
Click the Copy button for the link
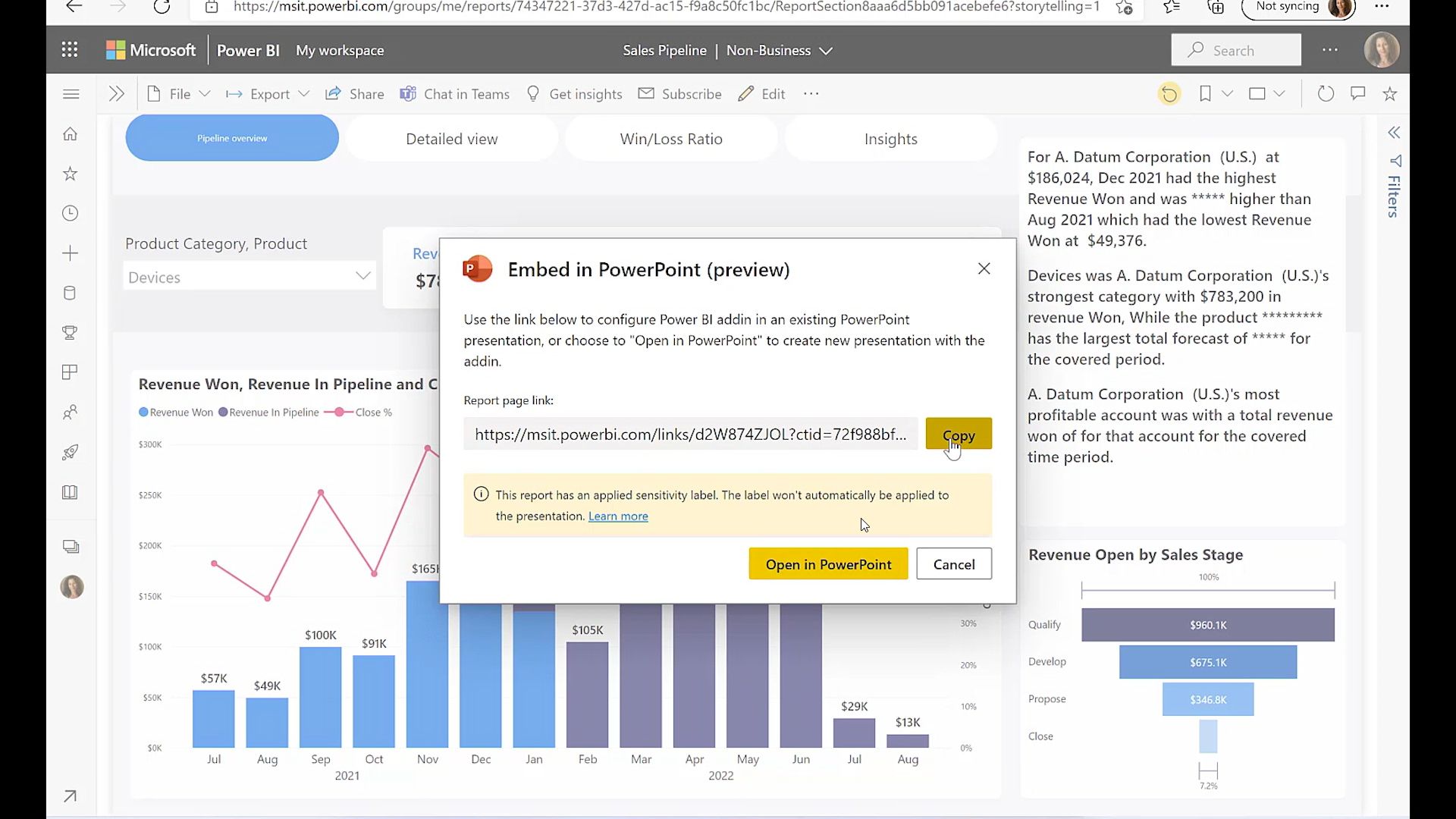[959, 435]
